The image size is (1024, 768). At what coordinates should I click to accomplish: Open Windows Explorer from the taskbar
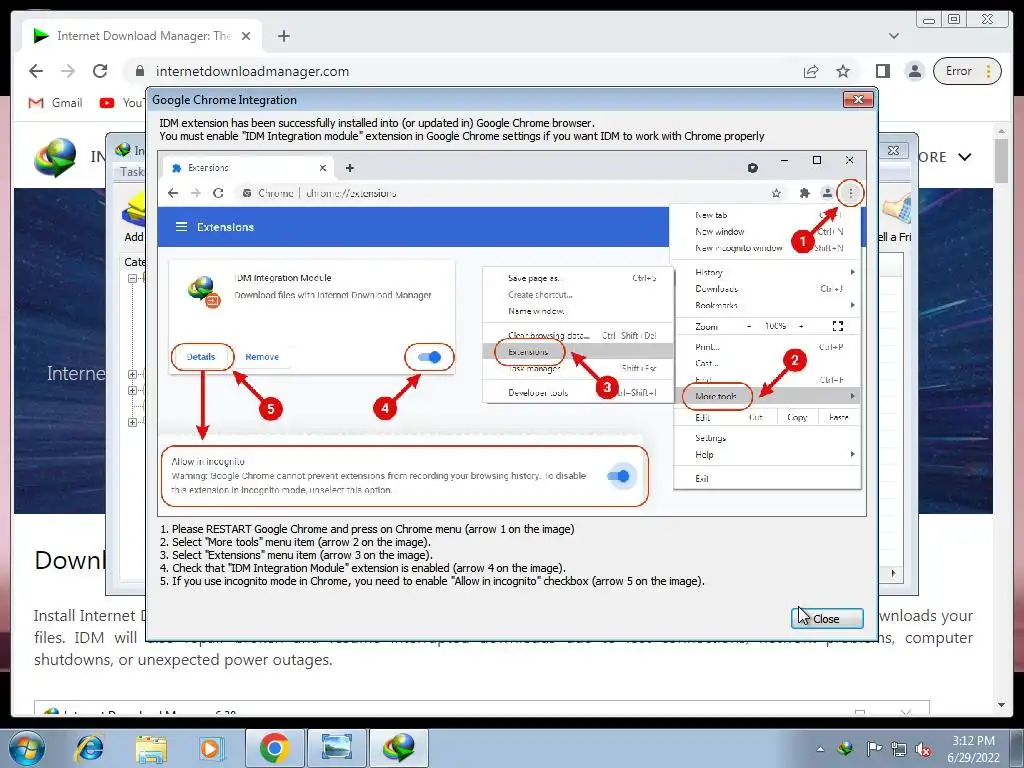(x=151, y=748)
